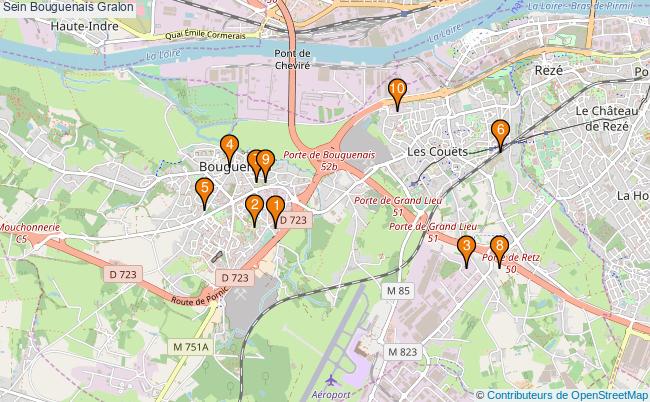Click the M 751A road shield
The image size is (650, 402).
pos(191,346)
